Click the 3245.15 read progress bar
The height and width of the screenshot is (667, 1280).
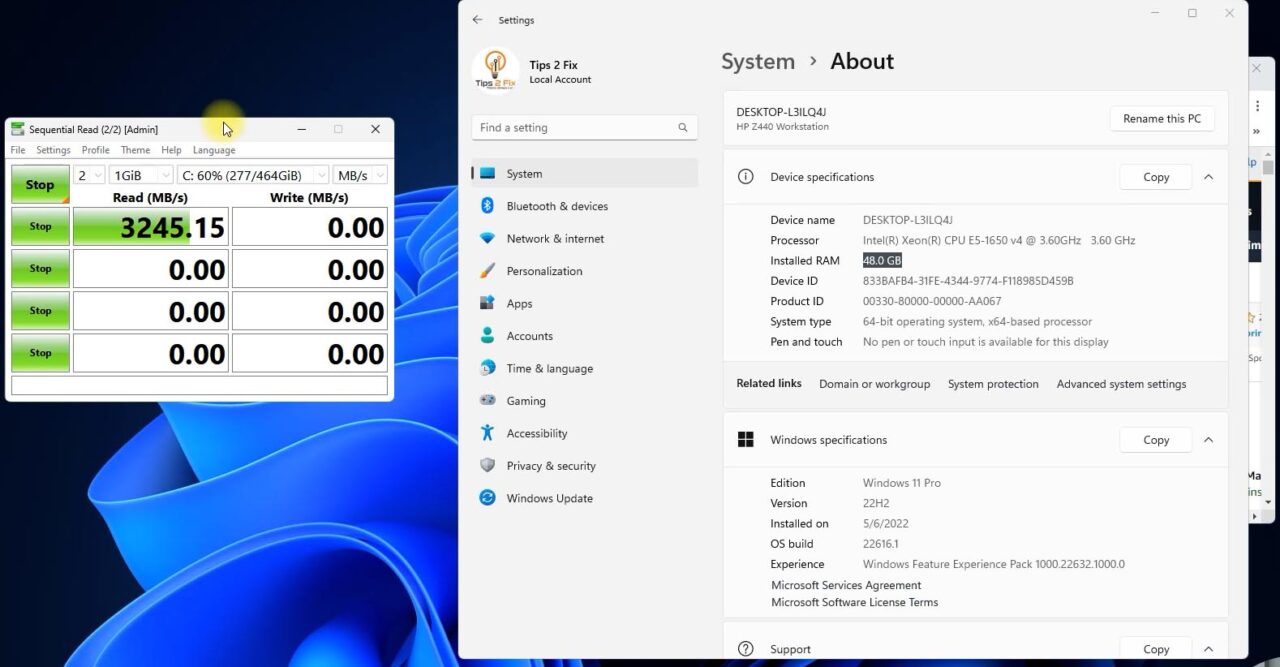[x=150, y=226]
